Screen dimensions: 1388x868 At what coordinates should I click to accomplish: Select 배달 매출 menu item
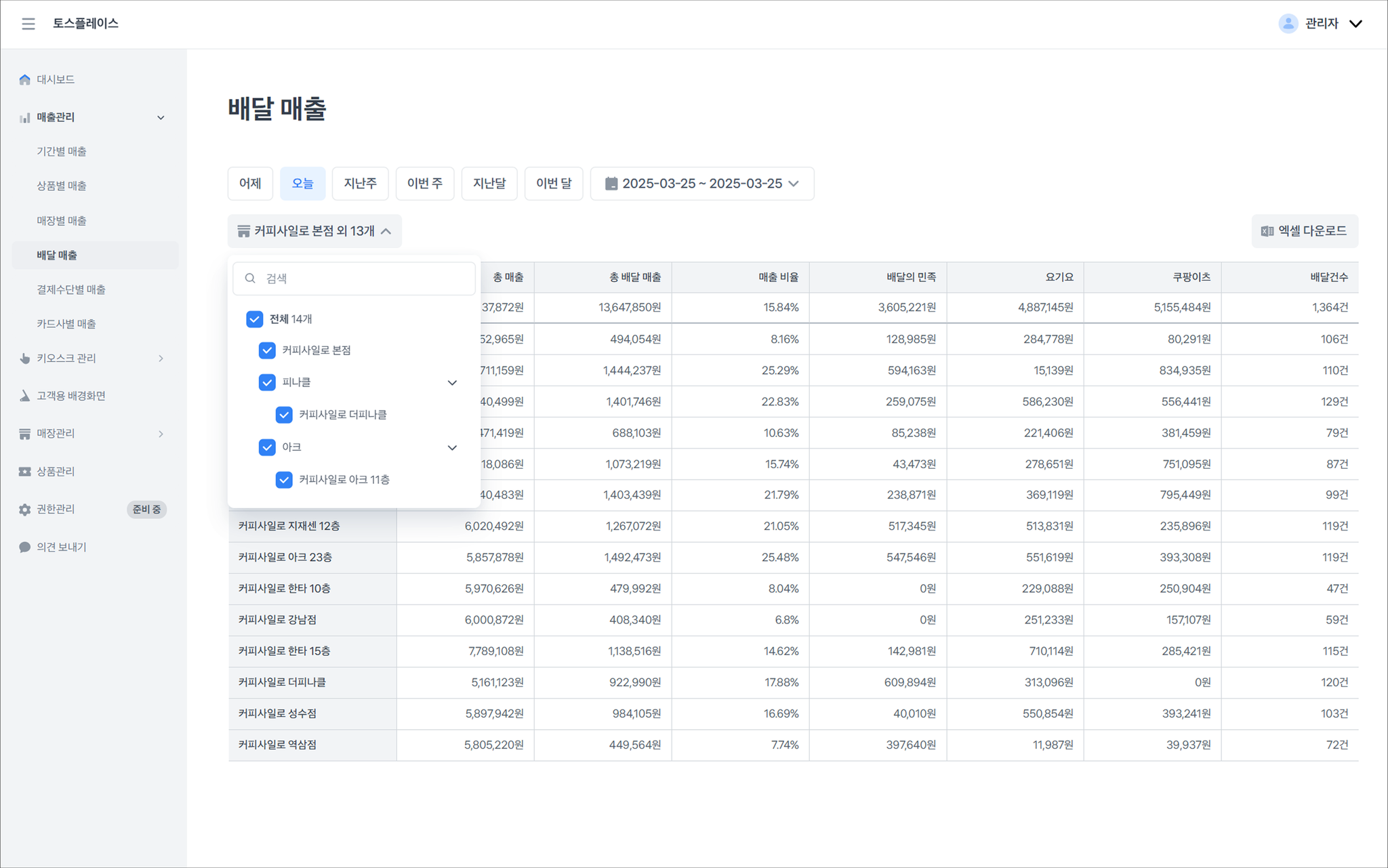pyautogui.click(x=96, y=255)
